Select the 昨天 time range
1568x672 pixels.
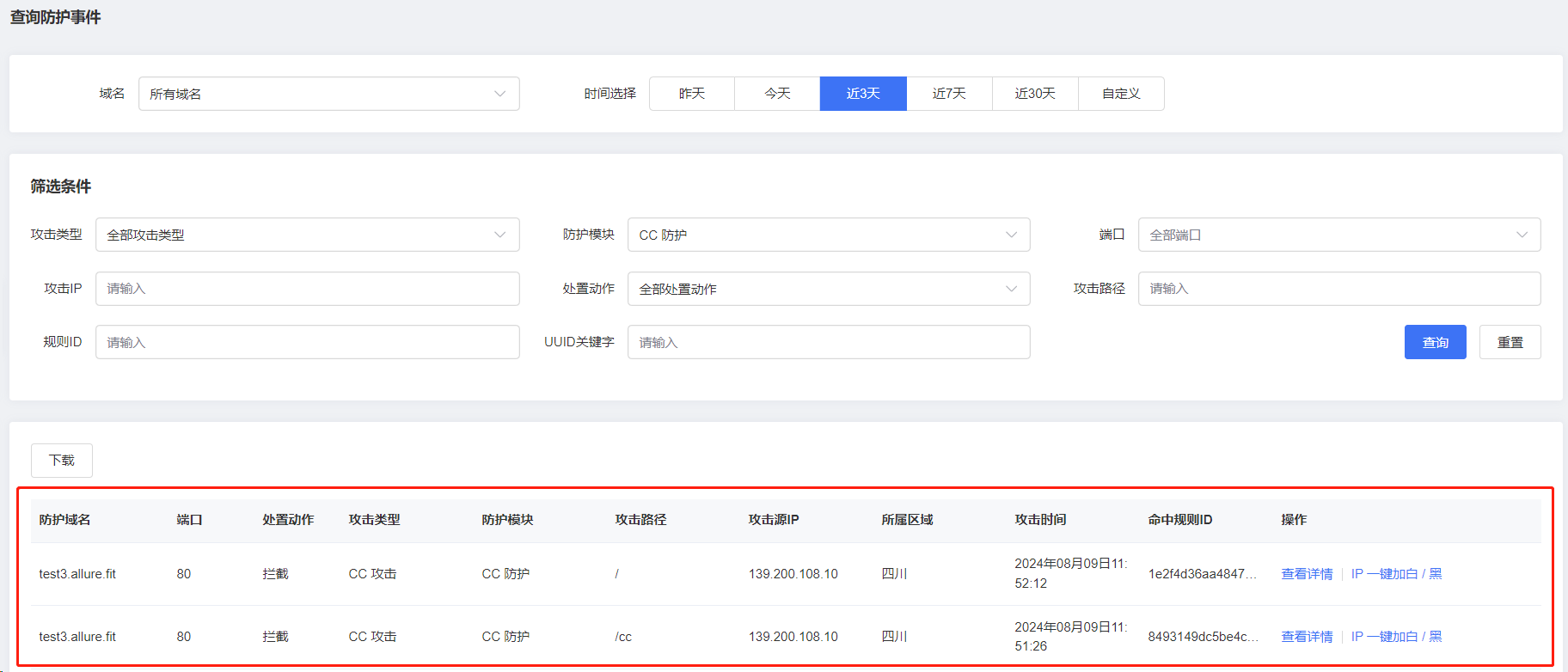coord(692,94)
